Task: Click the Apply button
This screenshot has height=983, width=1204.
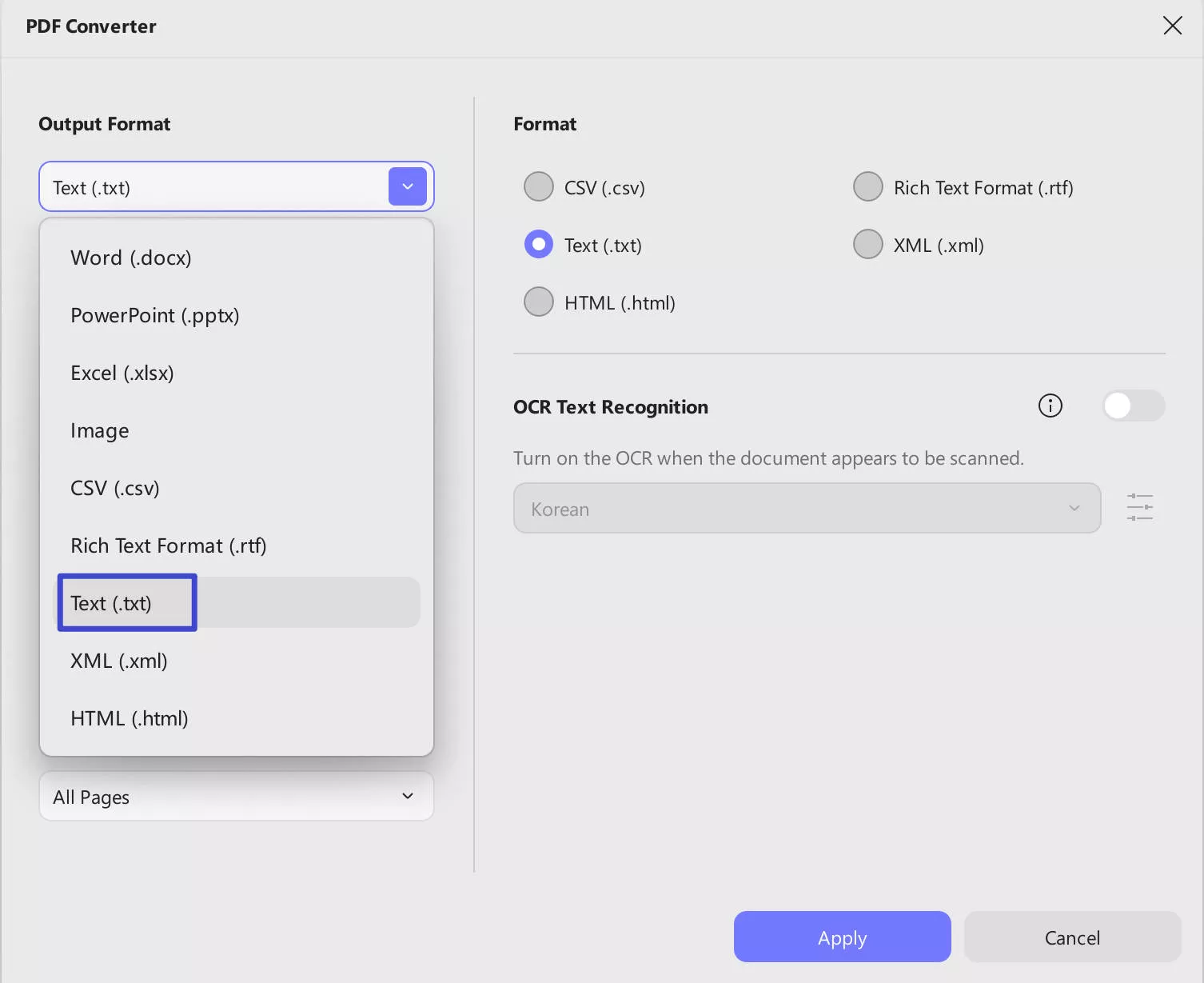Action: click(x=842, y=937)
